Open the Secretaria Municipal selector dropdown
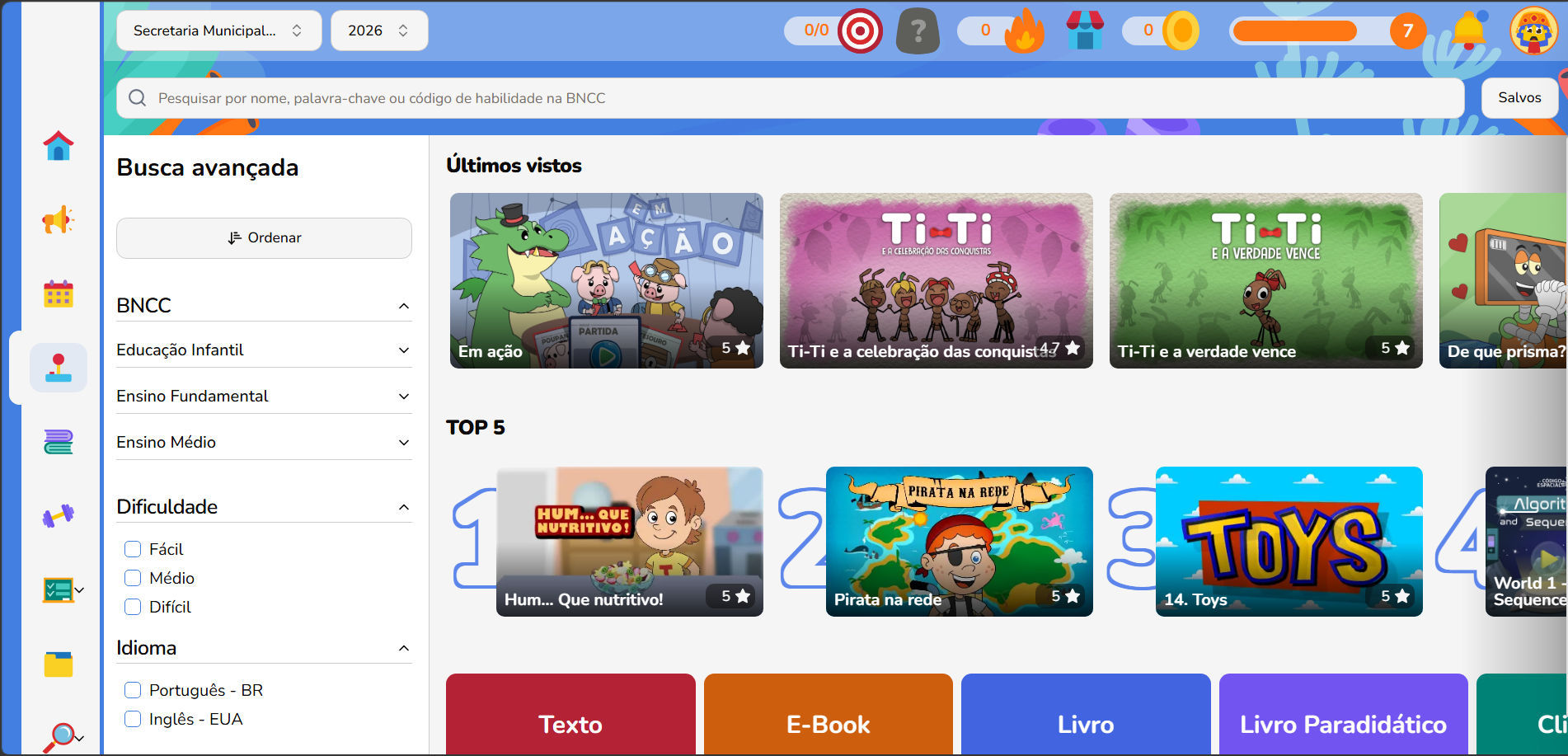 tap(218, 31)
